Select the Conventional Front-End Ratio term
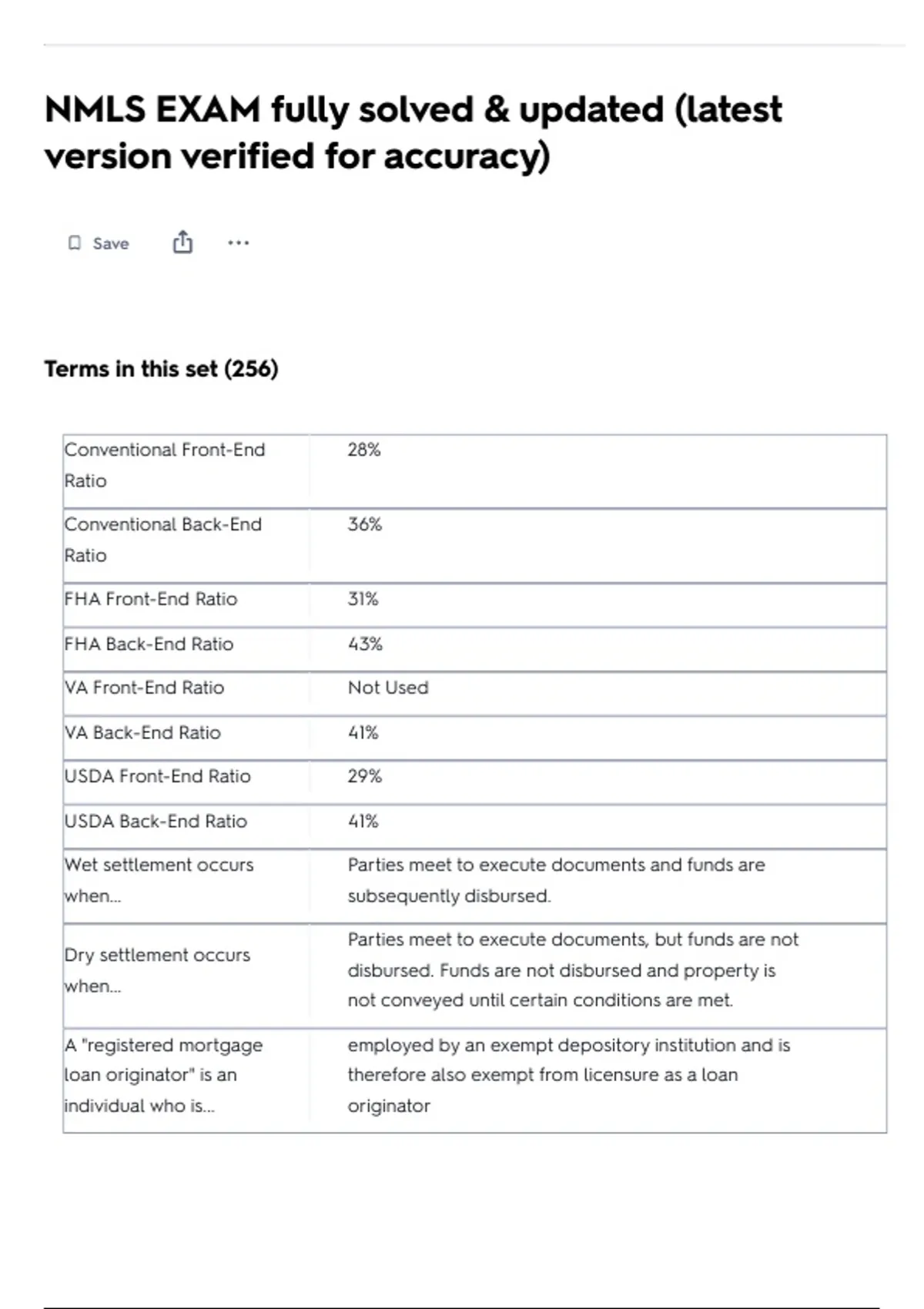 (165, 465)
